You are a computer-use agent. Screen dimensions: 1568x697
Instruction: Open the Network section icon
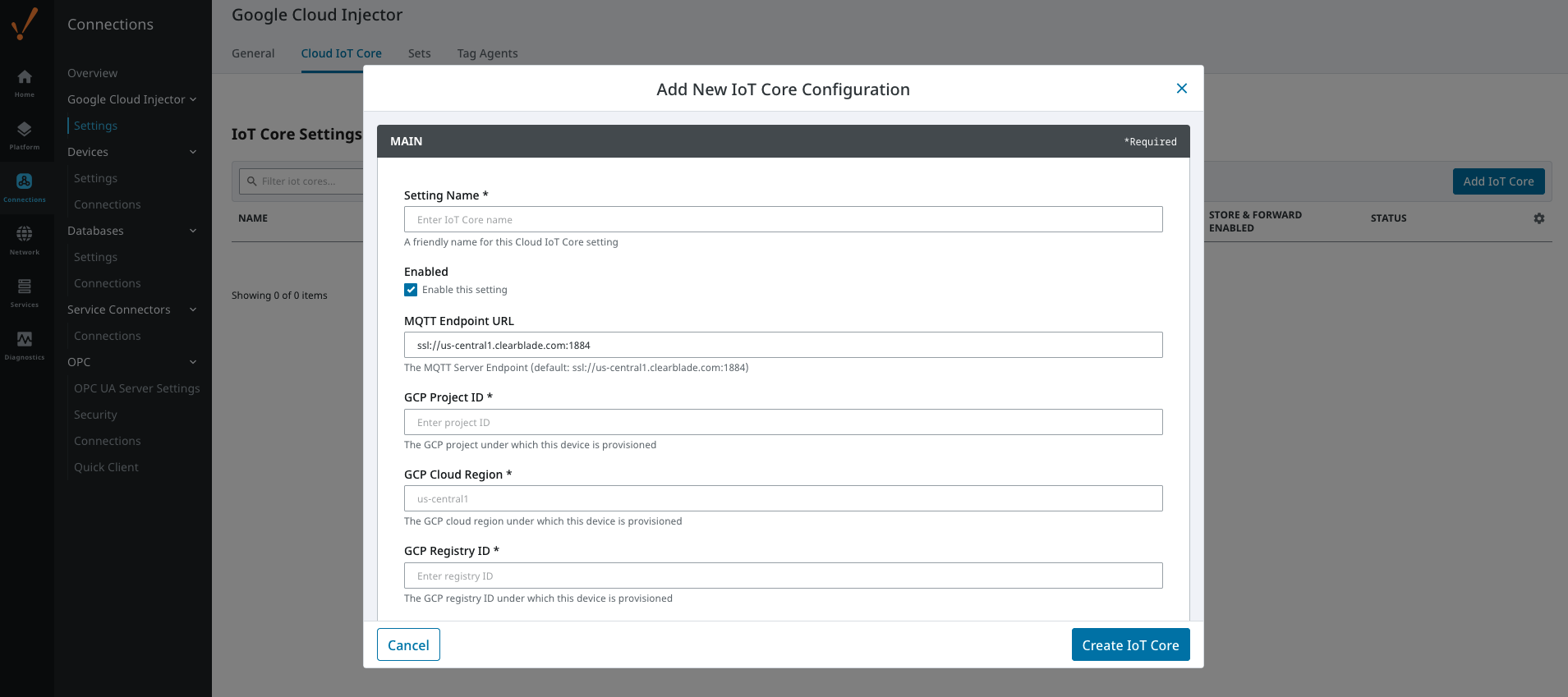pos(25,235)
